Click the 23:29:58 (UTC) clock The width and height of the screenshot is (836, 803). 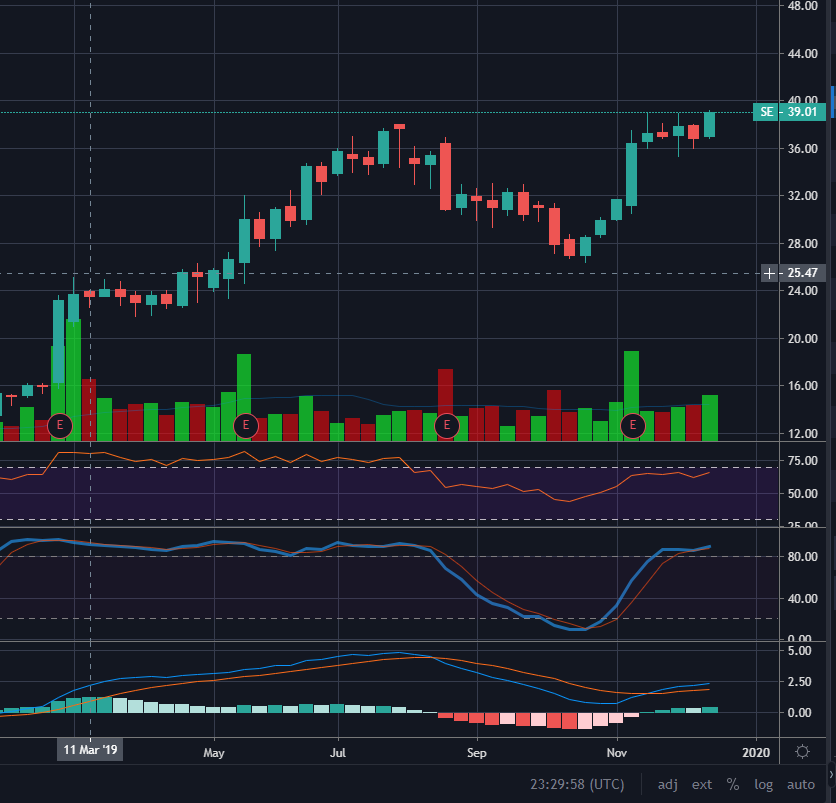click(577, 785)
